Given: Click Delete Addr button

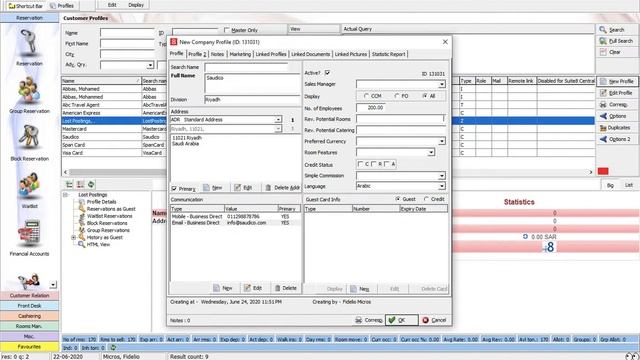Looking at the screenshot, I should (282, 188).
